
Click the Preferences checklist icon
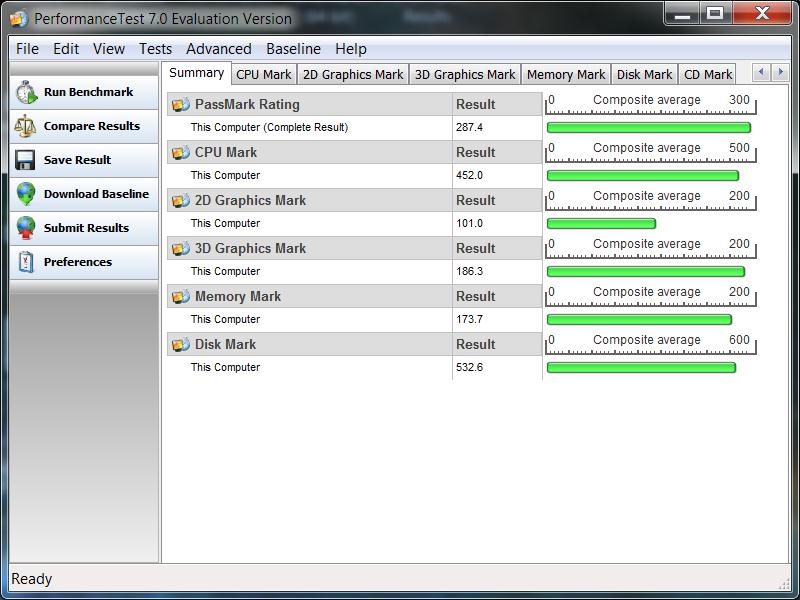coord(26,262)
